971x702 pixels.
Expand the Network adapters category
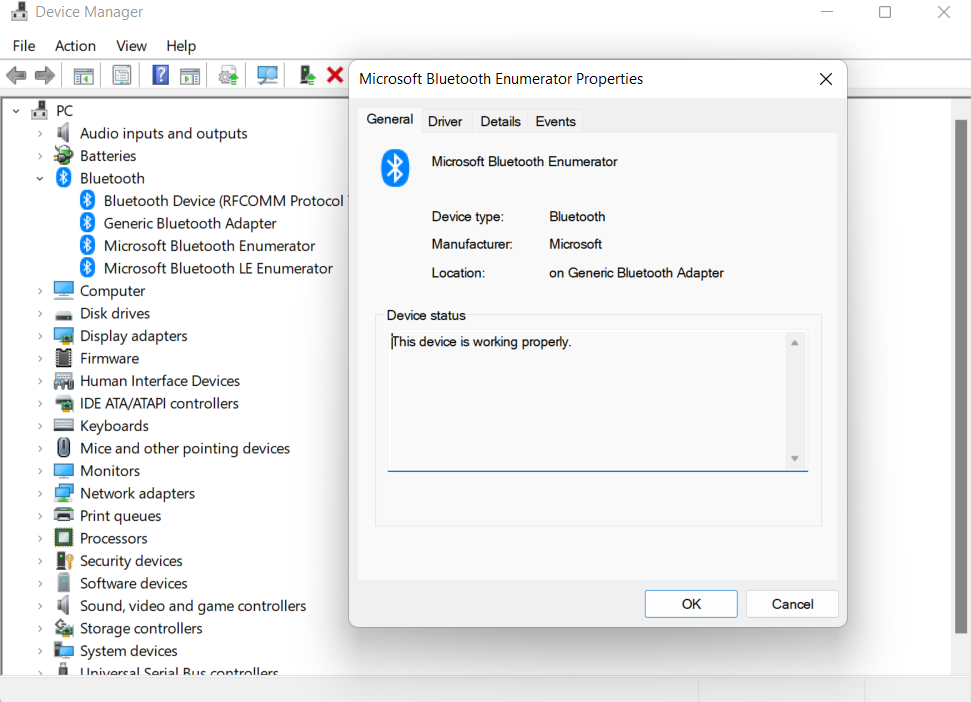pos(40,493)
